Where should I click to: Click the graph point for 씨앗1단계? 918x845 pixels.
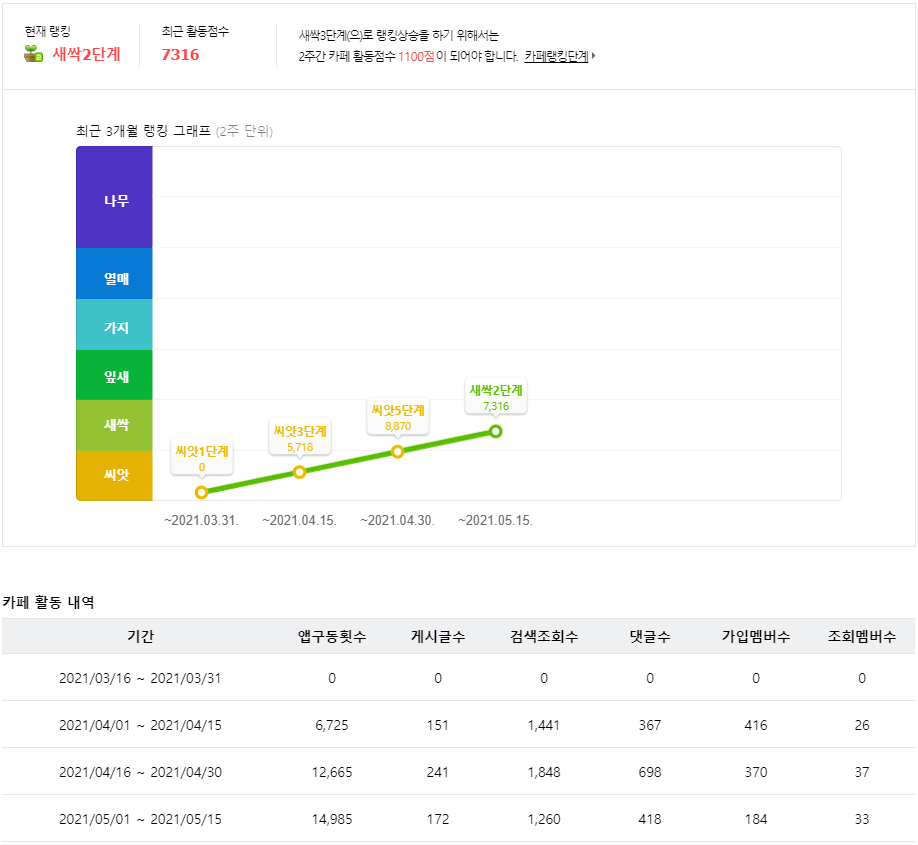pos(201,492)
